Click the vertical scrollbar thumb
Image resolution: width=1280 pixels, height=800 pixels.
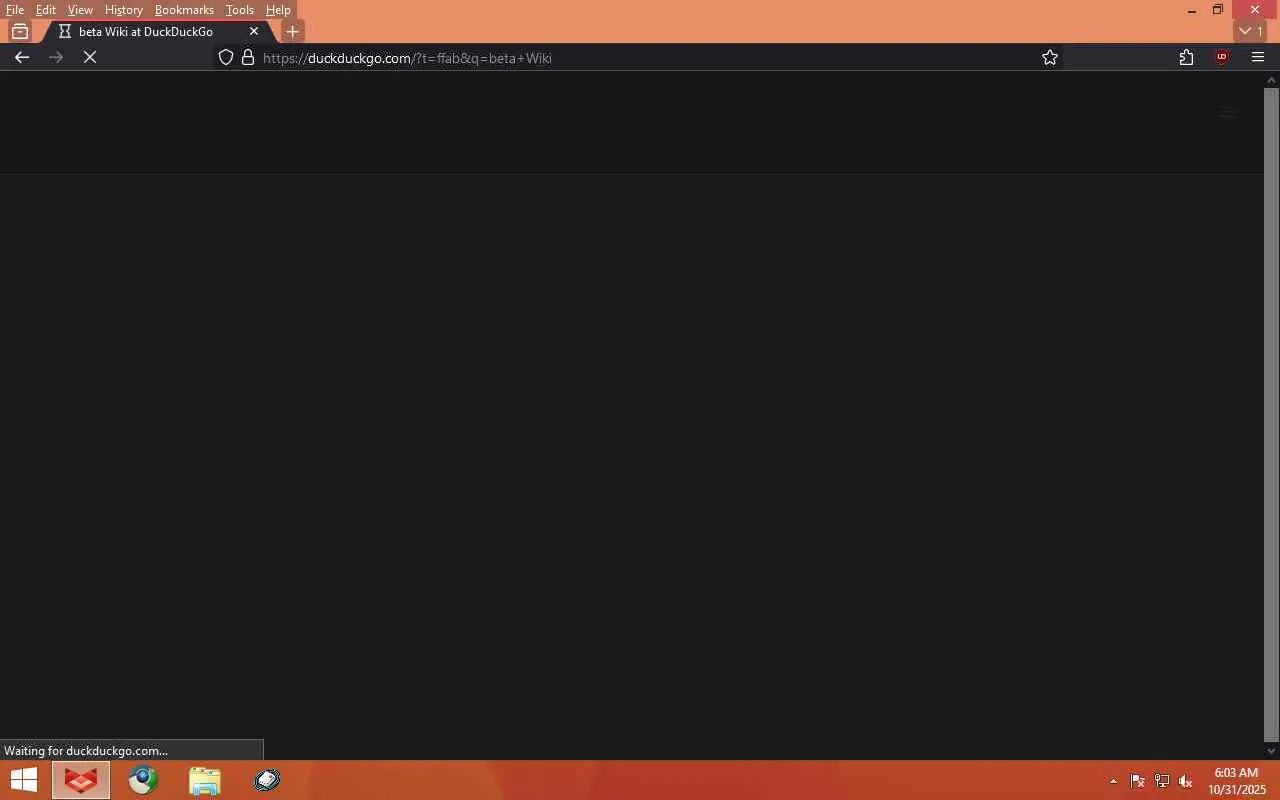(x=1272, y=414)
